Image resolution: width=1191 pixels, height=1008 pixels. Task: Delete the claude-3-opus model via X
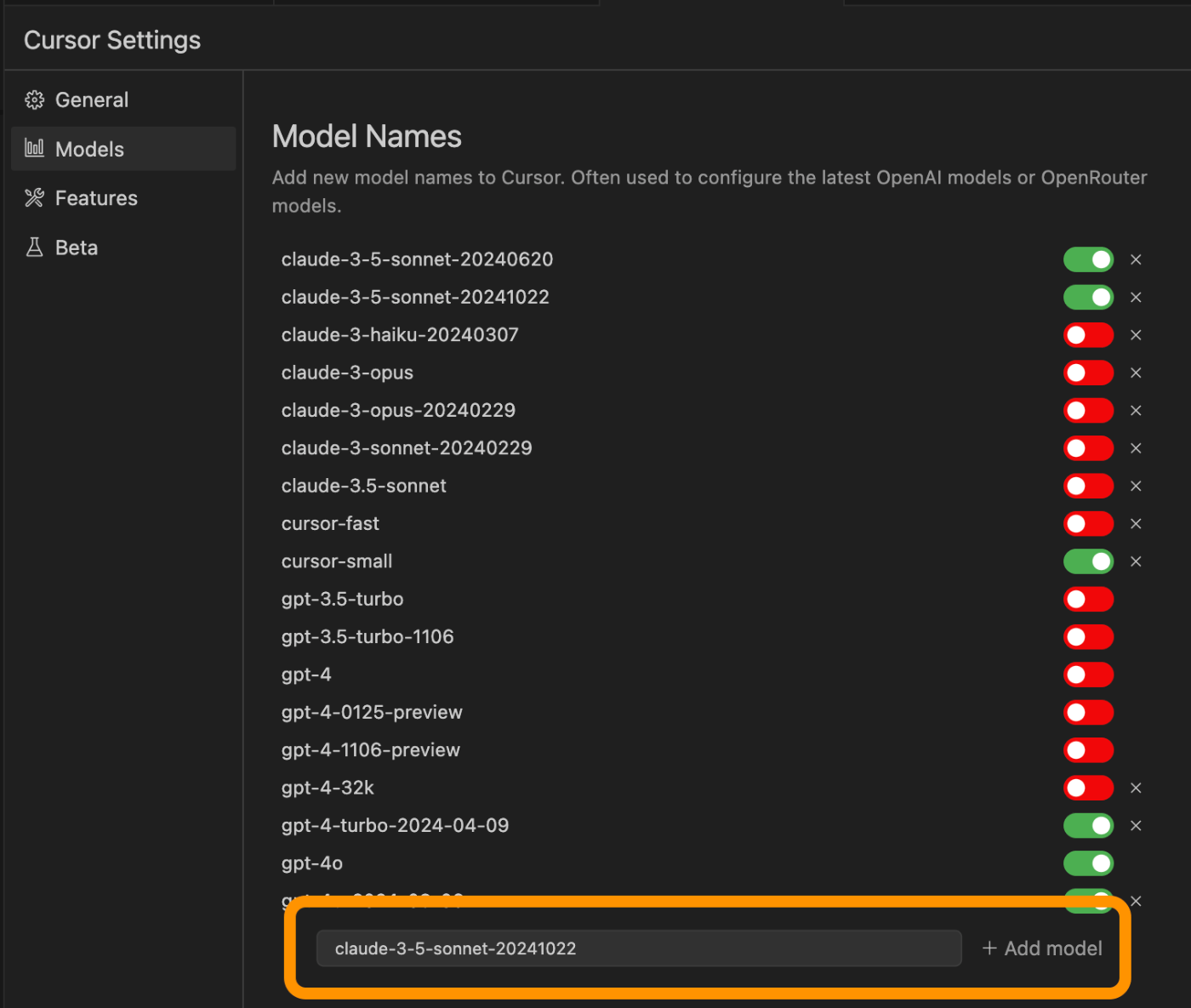(1136, 373)
